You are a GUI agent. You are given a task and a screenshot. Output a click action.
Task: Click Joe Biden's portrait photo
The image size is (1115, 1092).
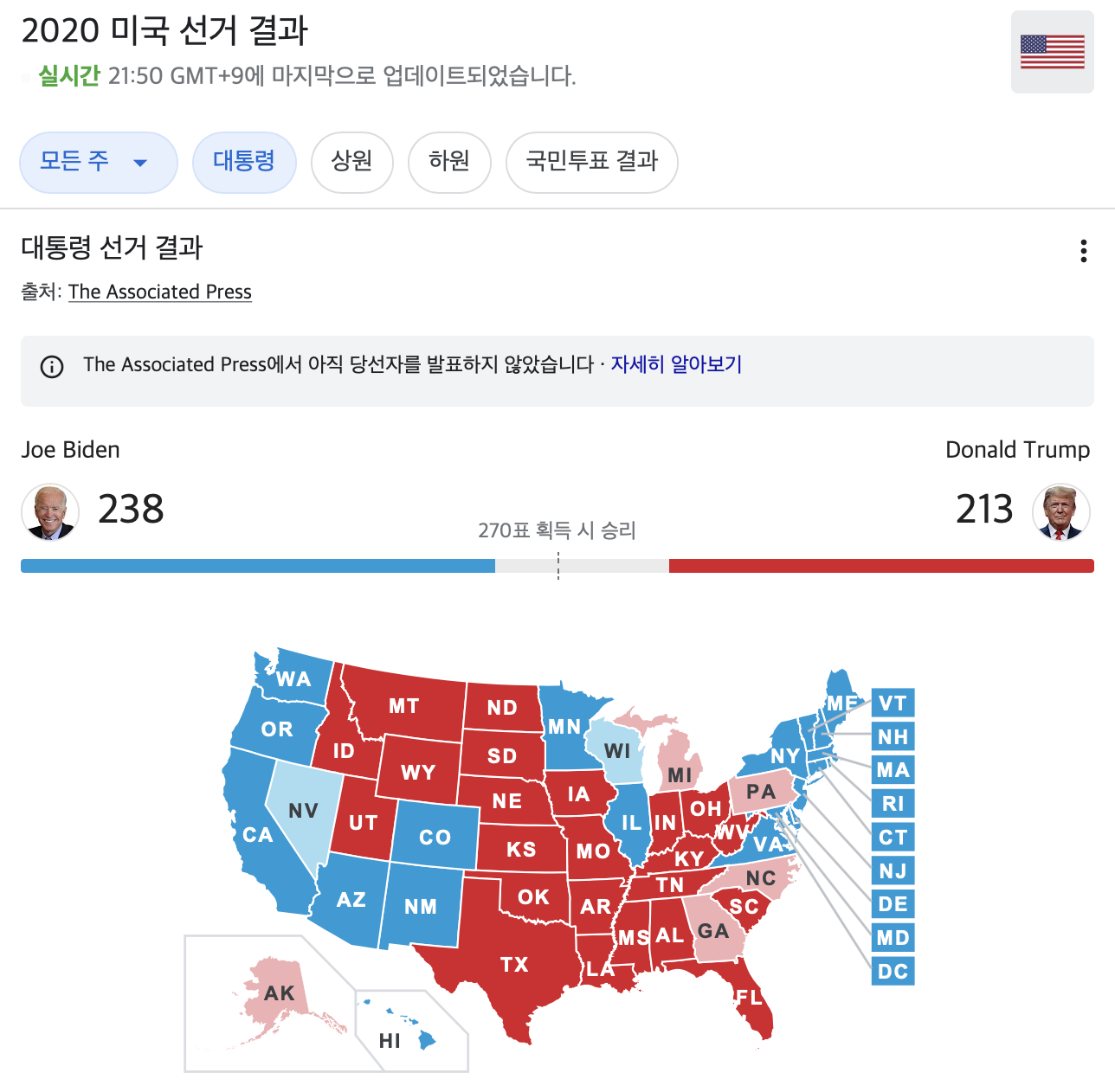pyautogui.click(x=50, y=512)
